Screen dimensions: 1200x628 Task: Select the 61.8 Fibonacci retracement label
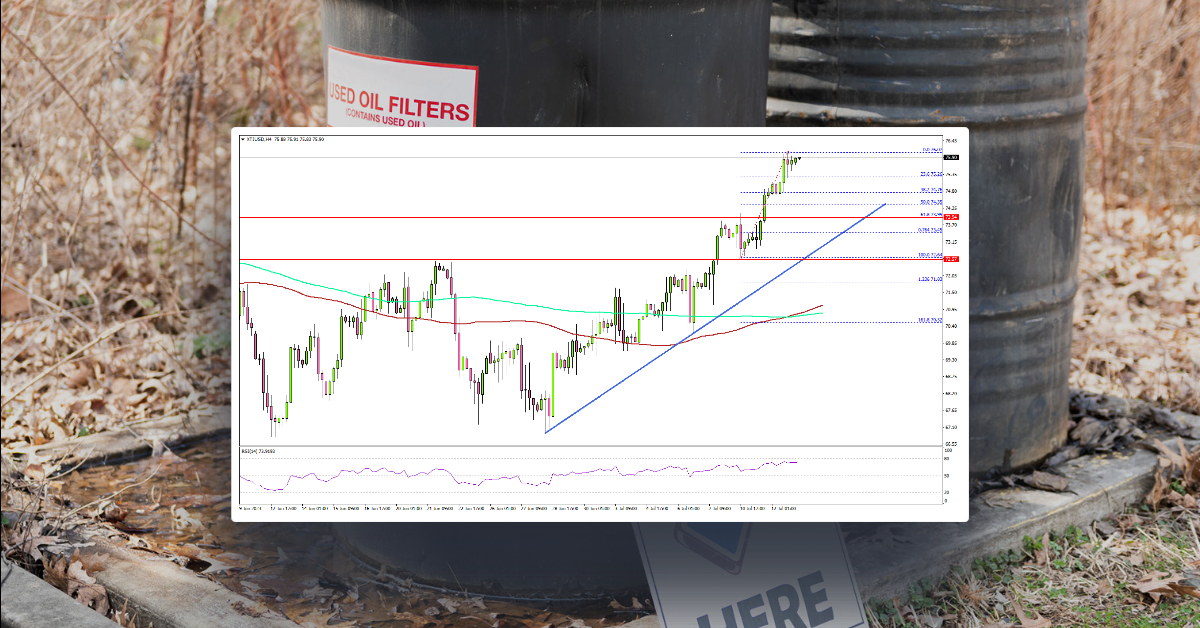[x=930, y=212]
